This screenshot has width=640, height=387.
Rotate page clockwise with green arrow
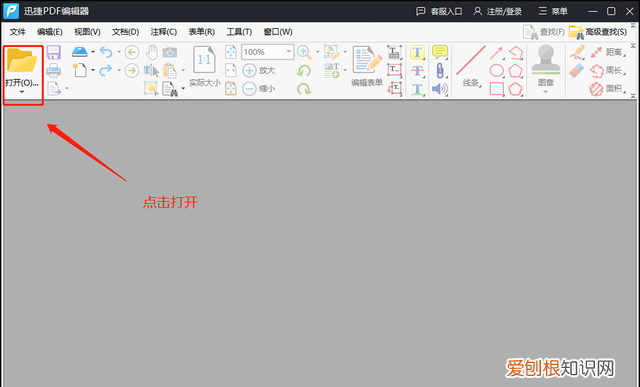point(304,89)
